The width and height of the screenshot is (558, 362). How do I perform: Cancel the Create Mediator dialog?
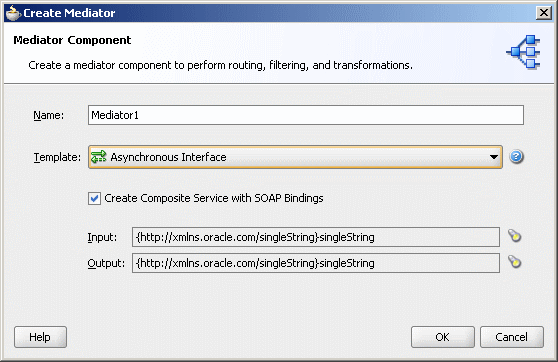[512, 337]
